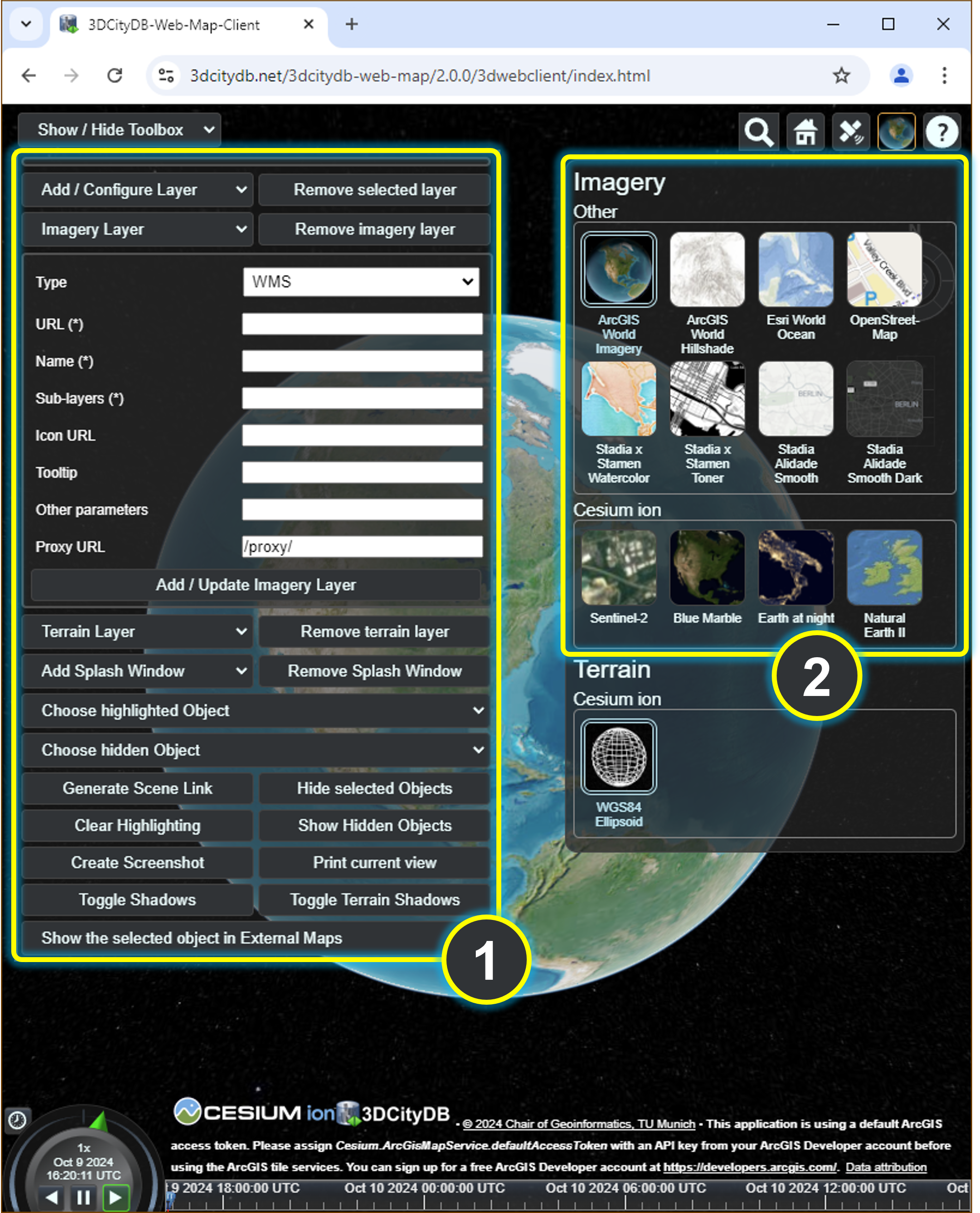
Task: Click Remove selected layer button
Action: pyautogui.click(x=375, y=190)
